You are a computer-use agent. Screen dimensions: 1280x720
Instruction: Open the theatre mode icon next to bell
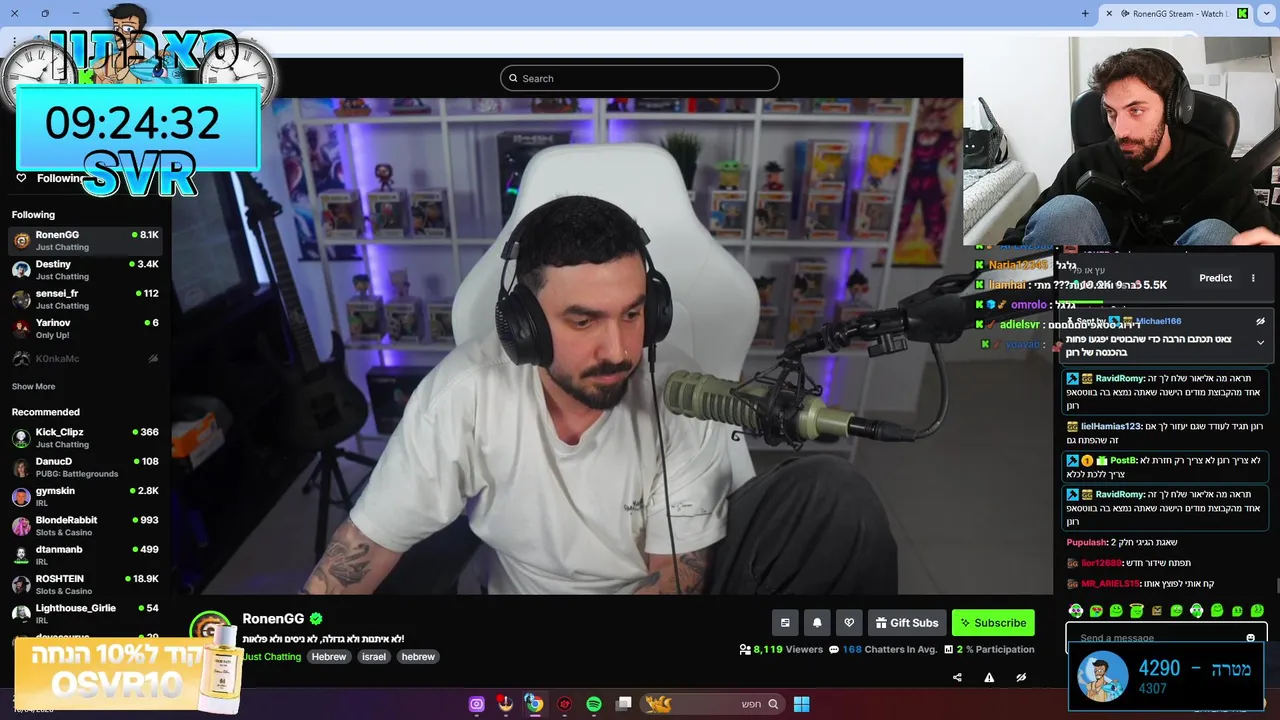point(785,623)
